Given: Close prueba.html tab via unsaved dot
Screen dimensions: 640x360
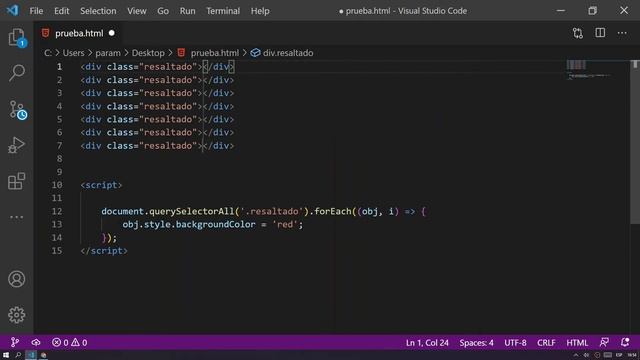Looking at the screenshot, I should [112, 33].
